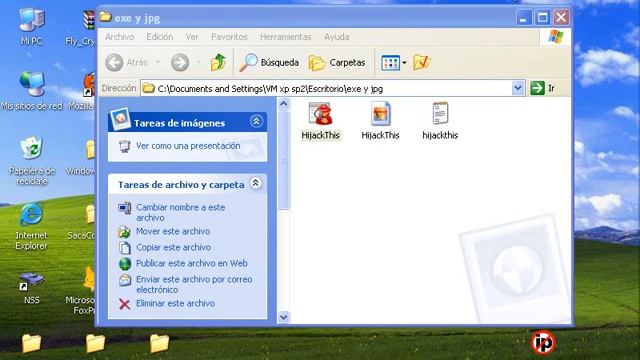Click Cambiar nombre a este archivo
640x360 pixels.
click(180, 212)
